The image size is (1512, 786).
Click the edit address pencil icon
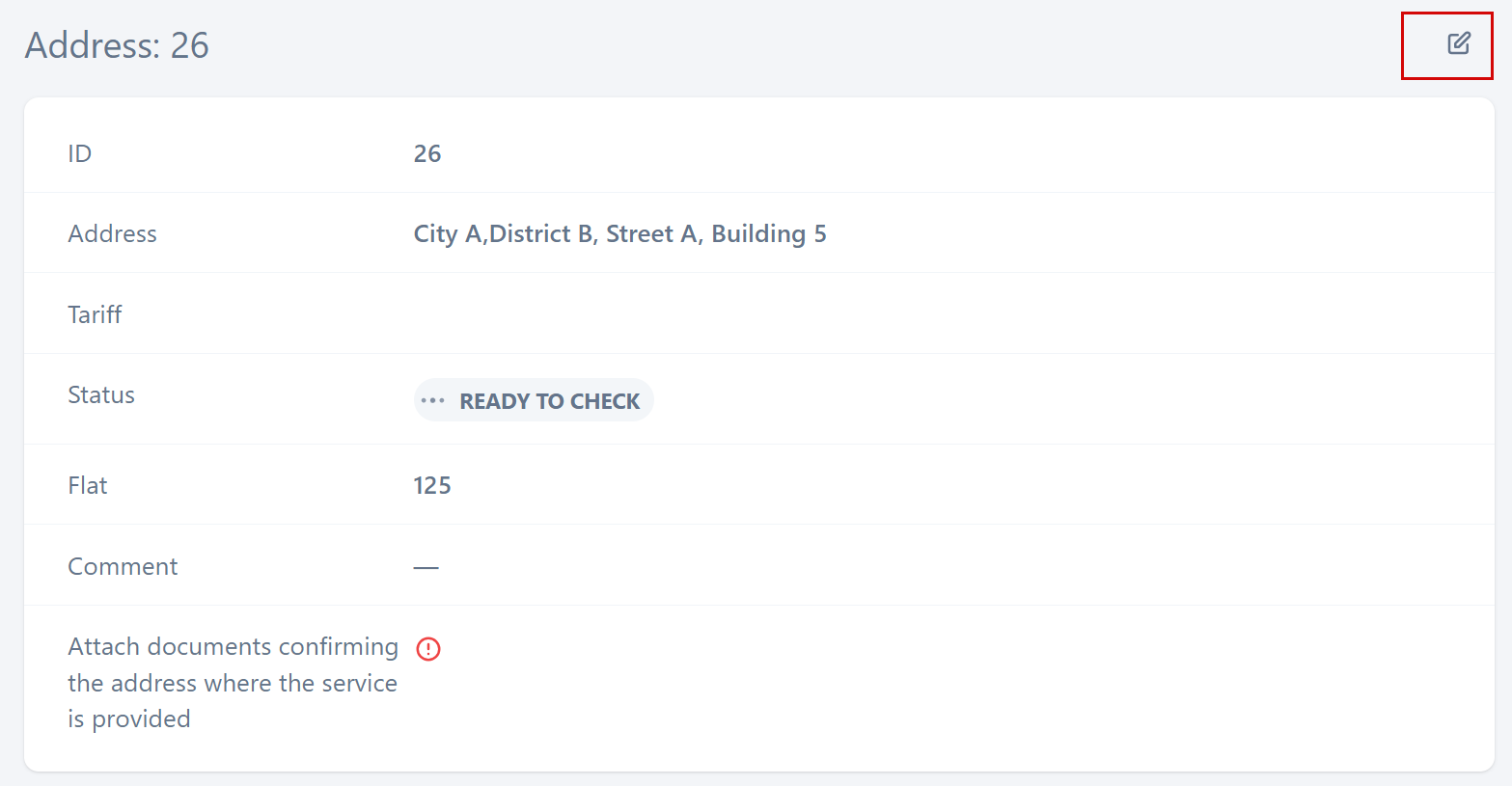coord(1458,43)
